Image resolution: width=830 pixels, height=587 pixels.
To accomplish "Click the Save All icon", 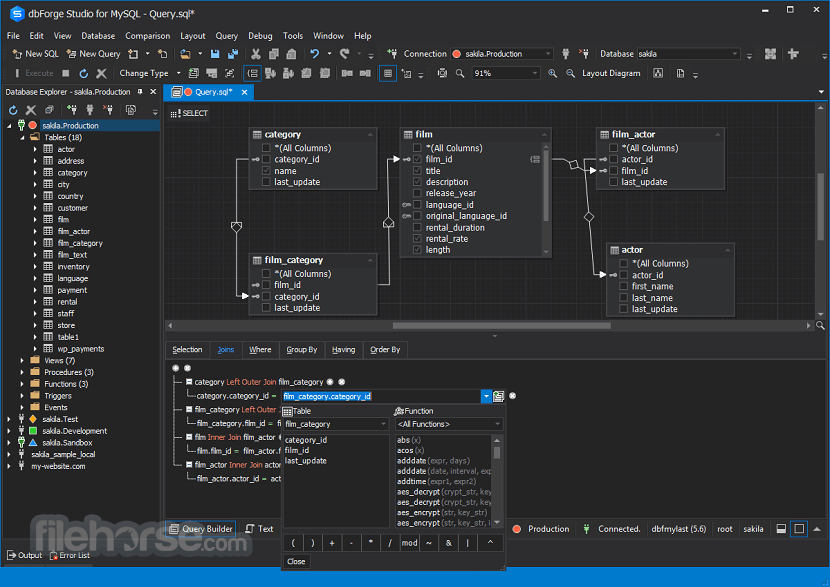I will 233,54.
